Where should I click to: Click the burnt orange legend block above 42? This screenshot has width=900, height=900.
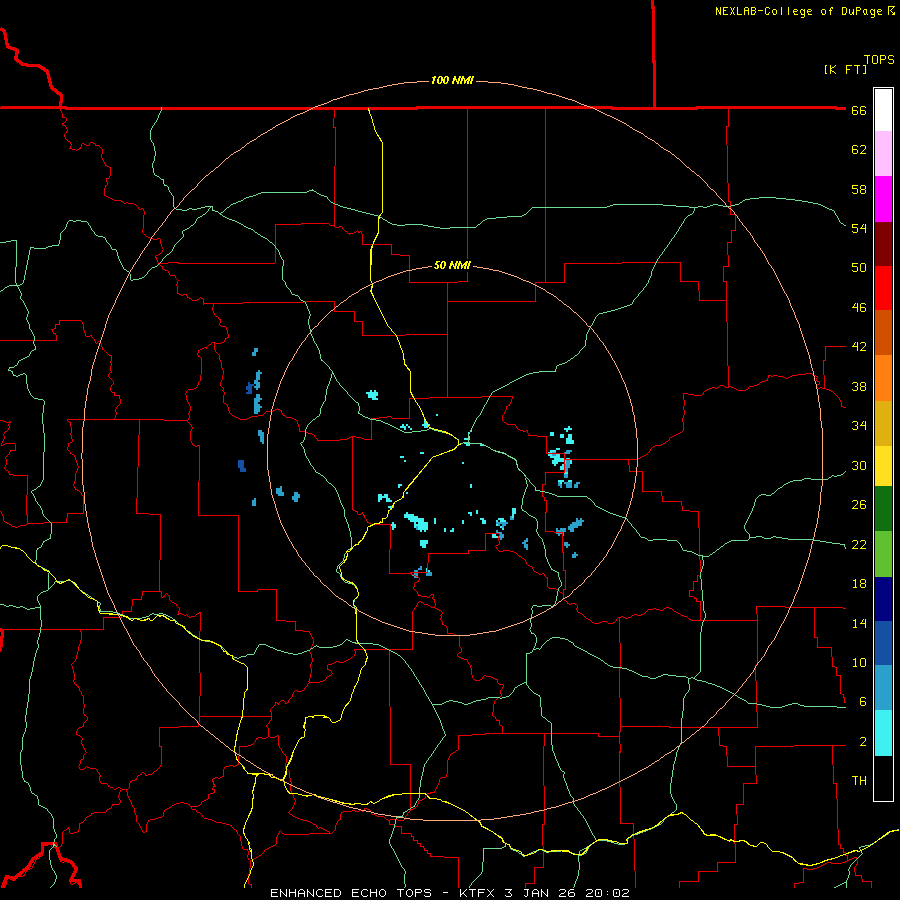(883, 332)
